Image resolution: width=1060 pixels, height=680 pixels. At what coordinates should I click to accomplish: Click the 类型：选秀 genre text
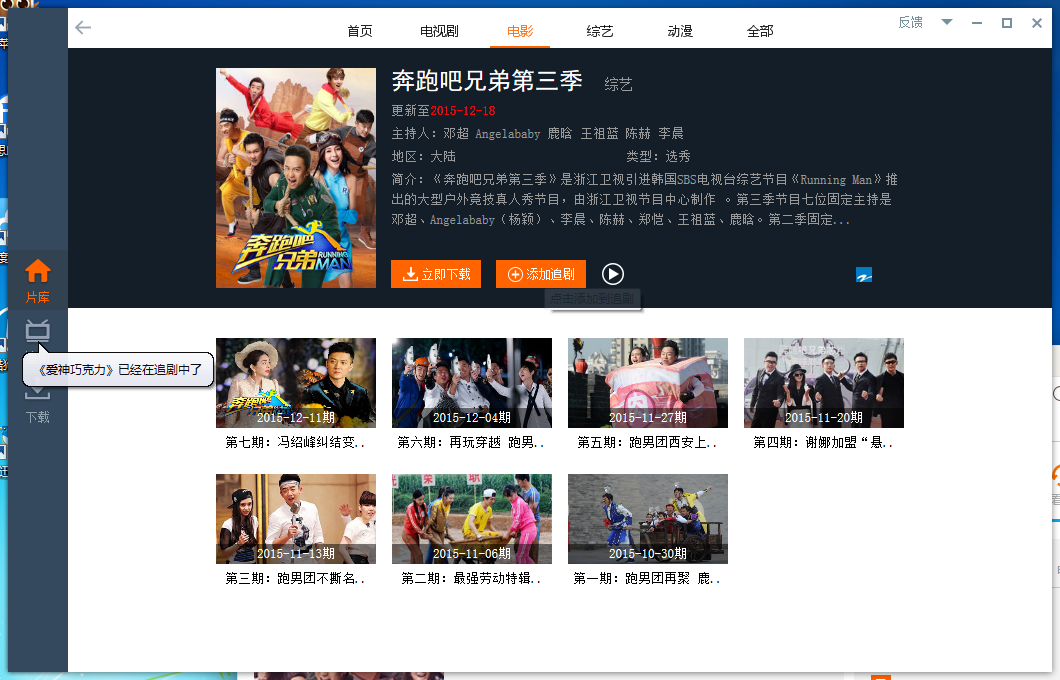[x=658, y=157]
